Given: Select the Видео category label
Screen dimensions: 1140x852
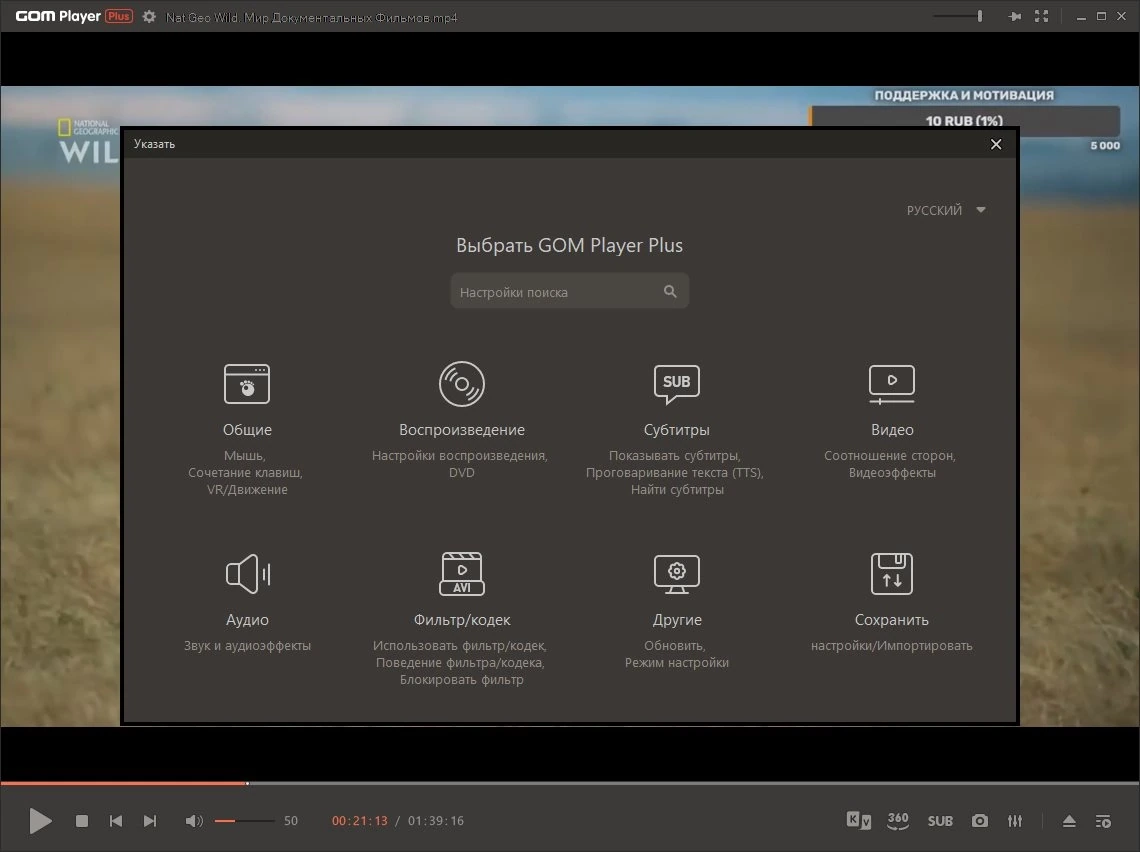Looking at the screenshot, I should pos(892,430).
